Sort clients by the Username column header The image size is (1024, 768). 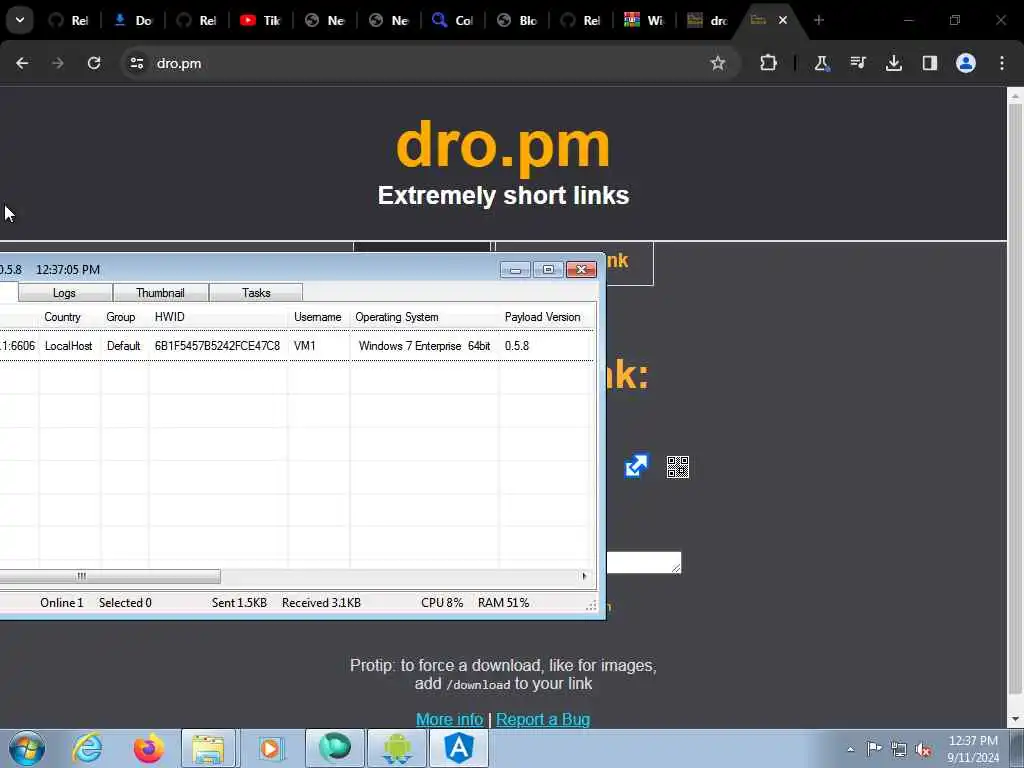point(319,317)
